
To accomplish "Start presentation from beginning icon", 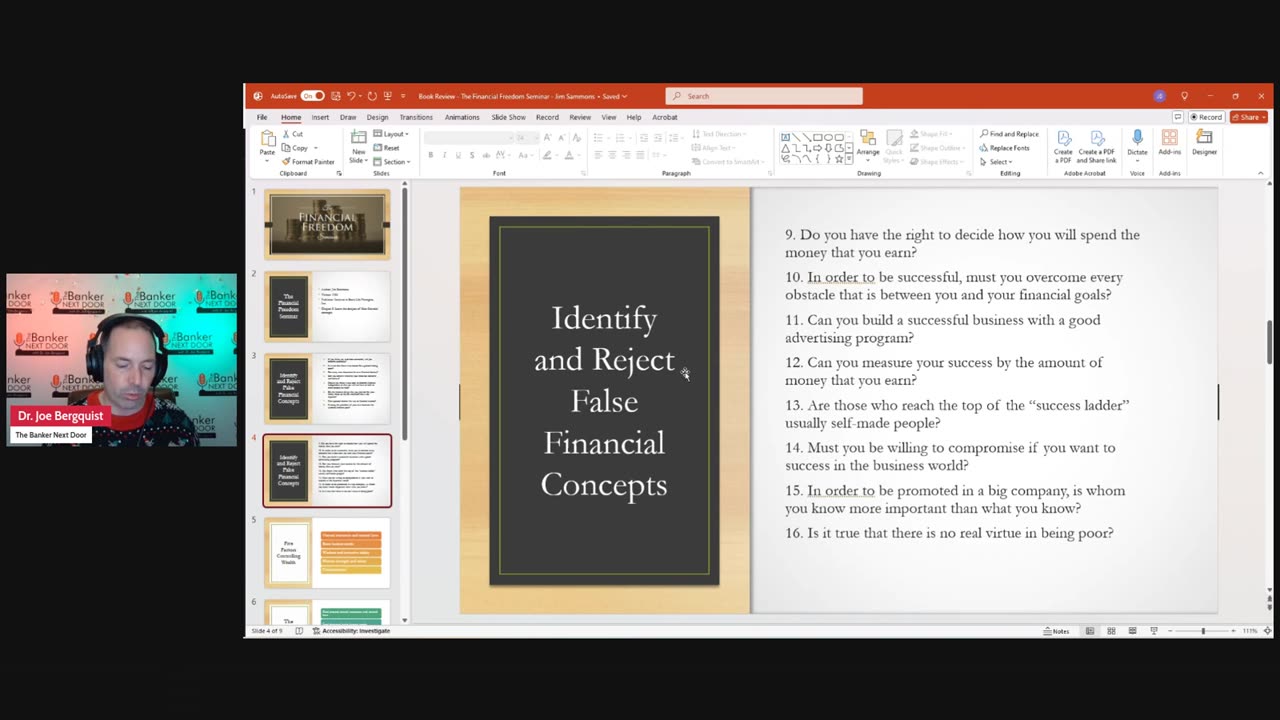I will click(387, 96).
